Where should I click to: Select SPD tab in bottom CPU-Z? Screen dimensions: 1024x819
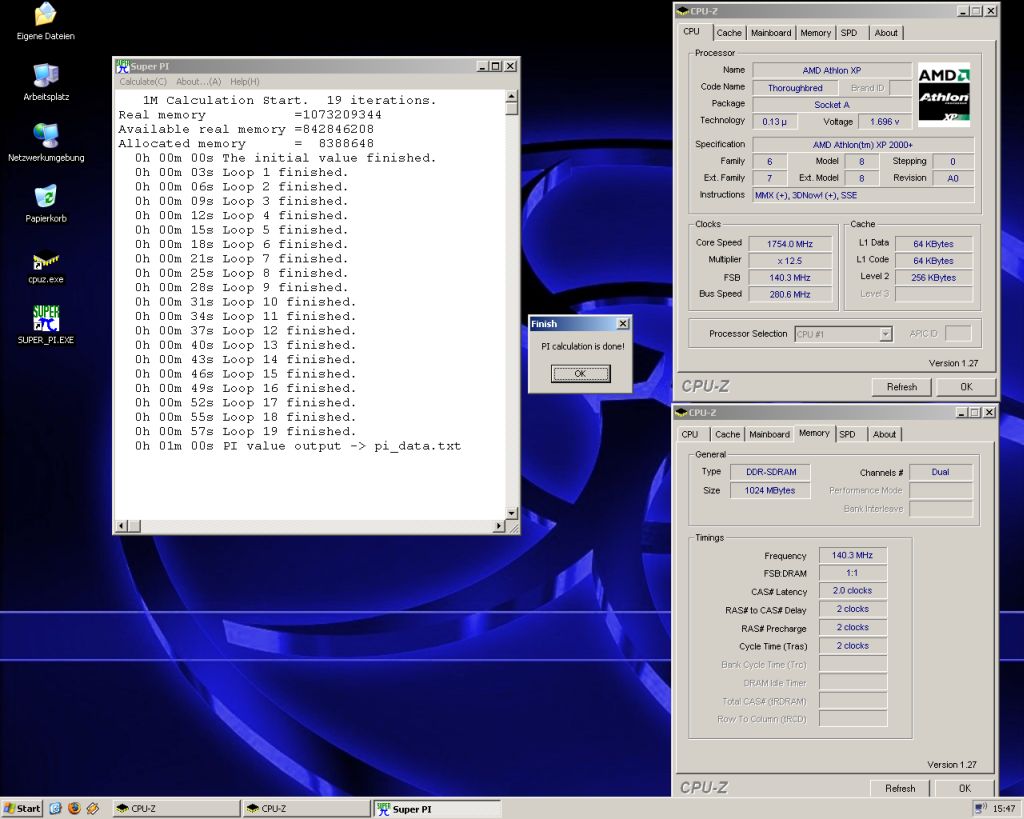click(847, 434)
